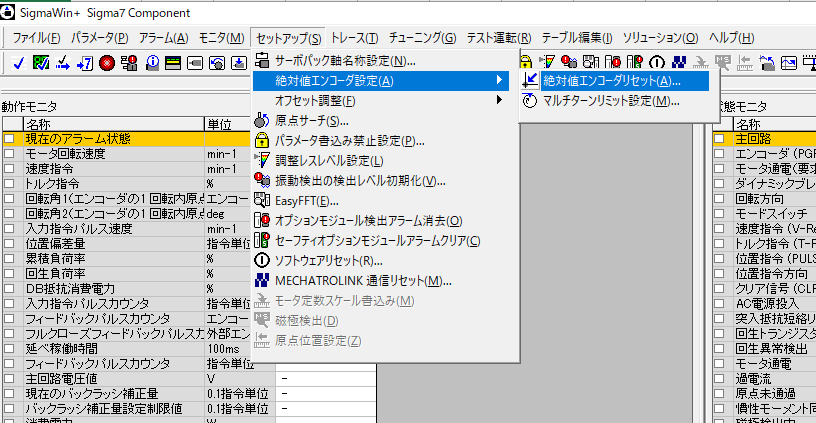Choose セーフティオプションモジュールアラームクリア menu entry

pos(380,241)
